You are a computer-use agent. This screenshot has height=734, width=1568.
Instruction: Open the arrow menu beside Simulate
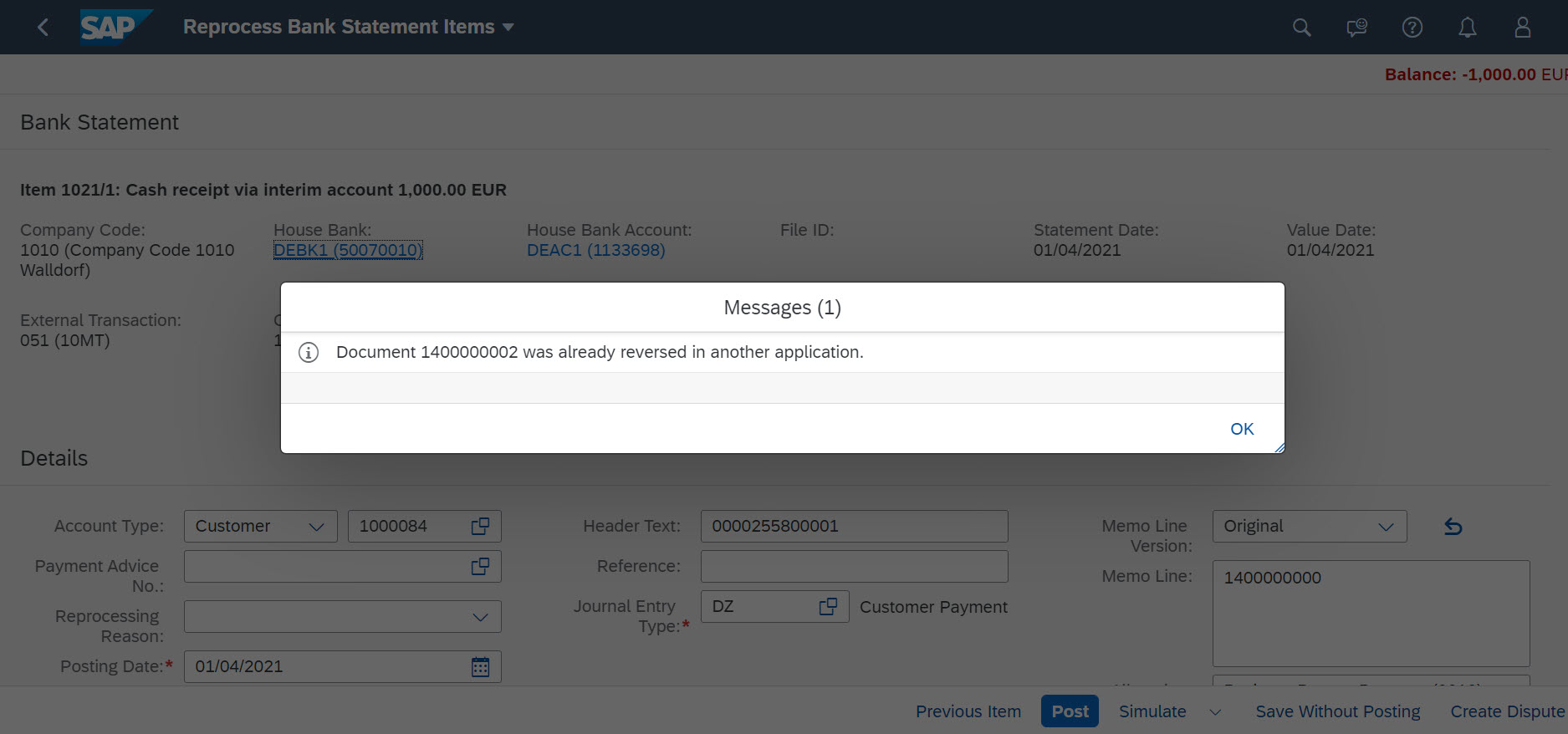click(x=1215, y=711)
